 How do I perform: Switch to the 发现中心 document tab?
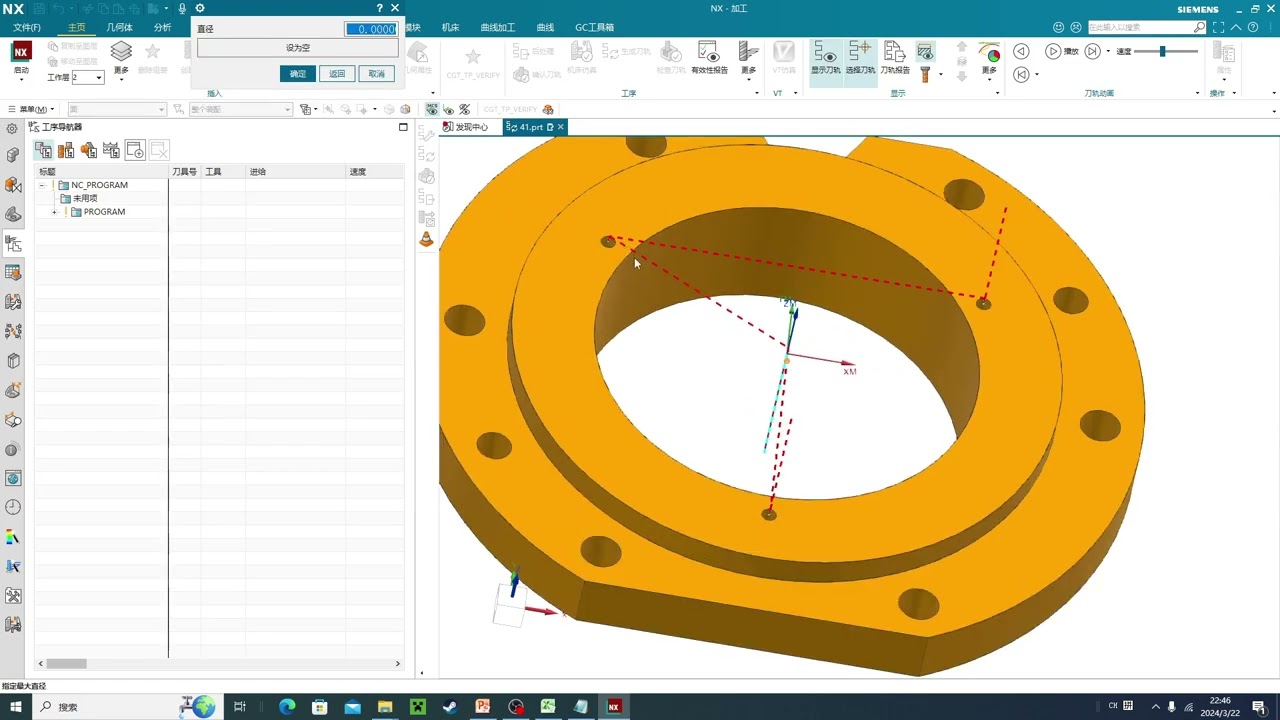(x=466, y=127)
